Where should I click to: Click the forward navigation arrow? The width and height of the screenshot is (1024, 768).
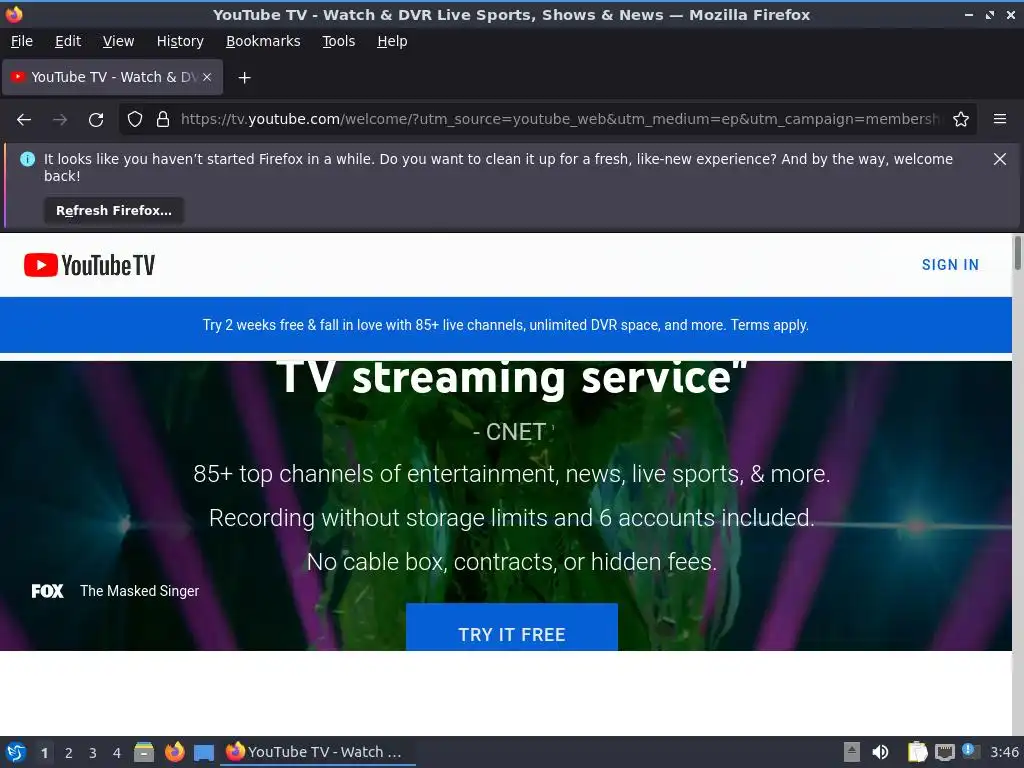coord(60,120)
